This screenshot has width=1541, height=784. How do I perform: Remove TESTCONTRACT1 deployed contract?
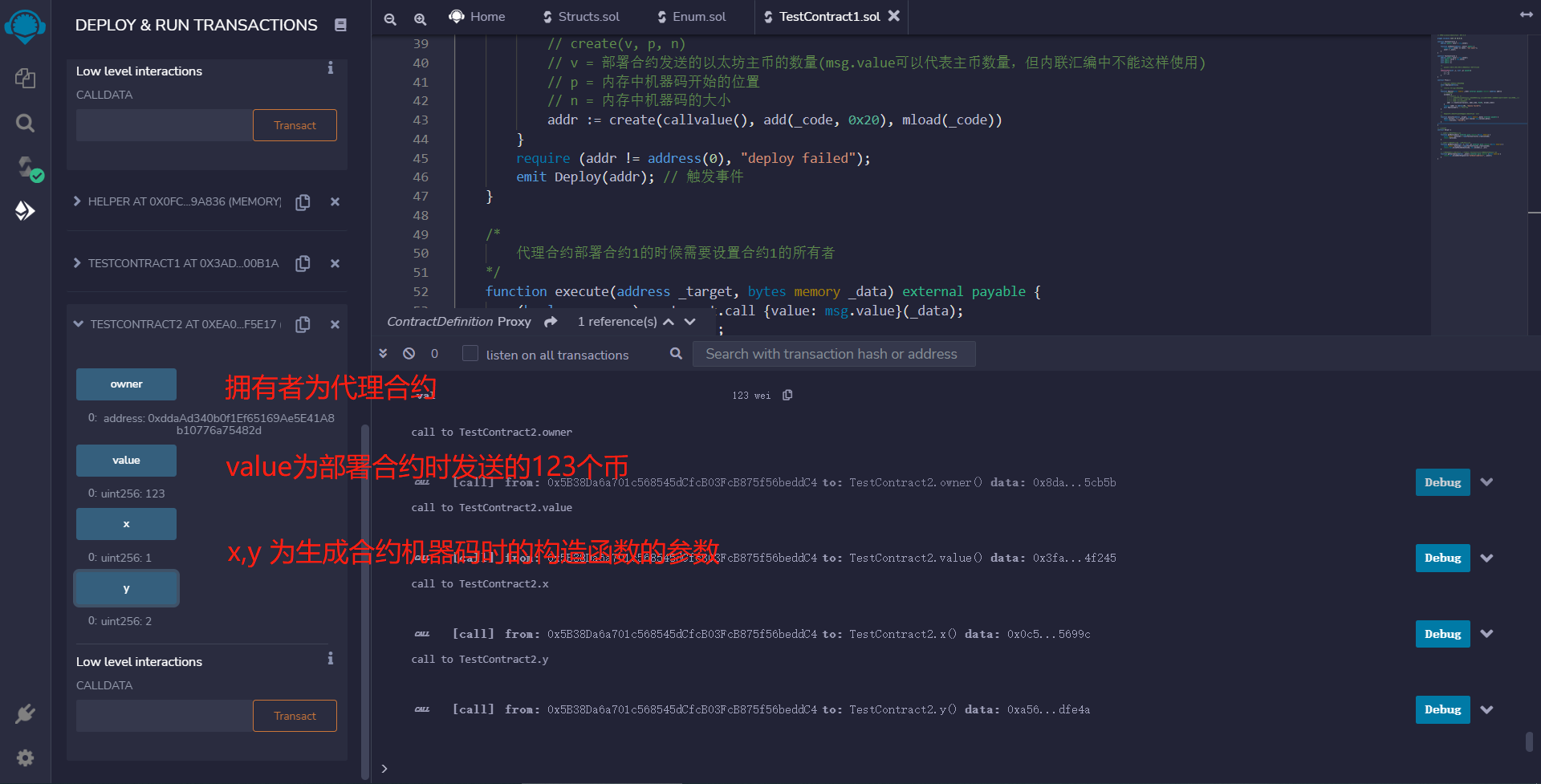coord(335,263)
